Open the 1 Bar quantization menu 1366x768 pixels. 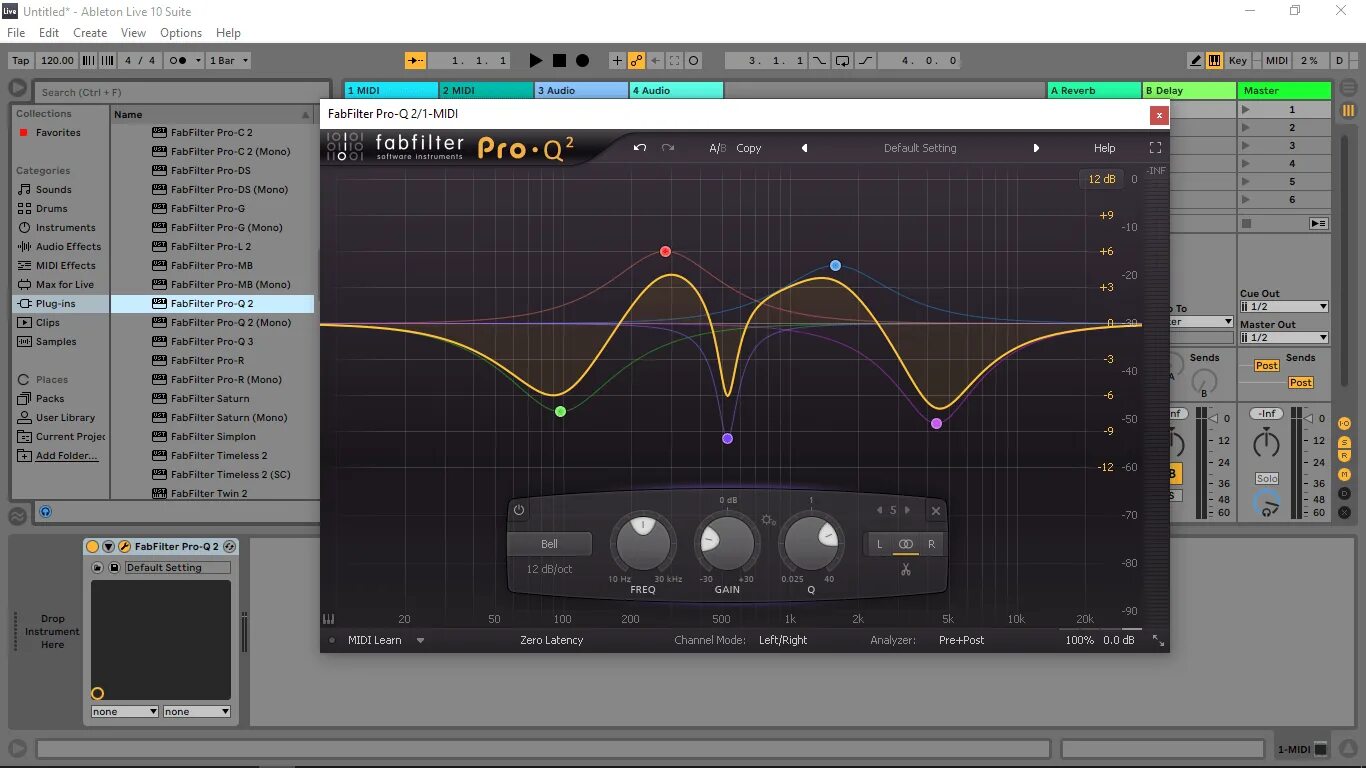click(x=228, y=60)
